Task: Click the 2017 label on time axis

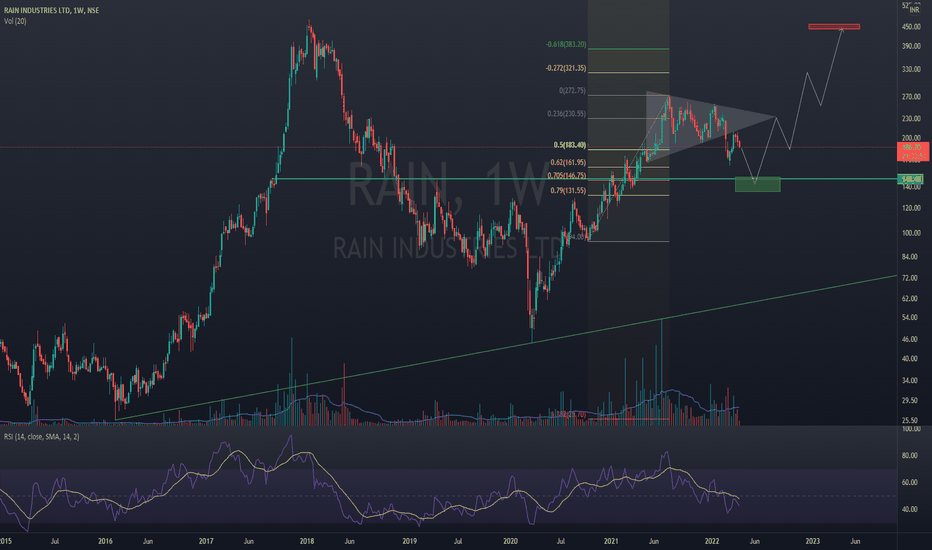Action: tap(206, 542)
